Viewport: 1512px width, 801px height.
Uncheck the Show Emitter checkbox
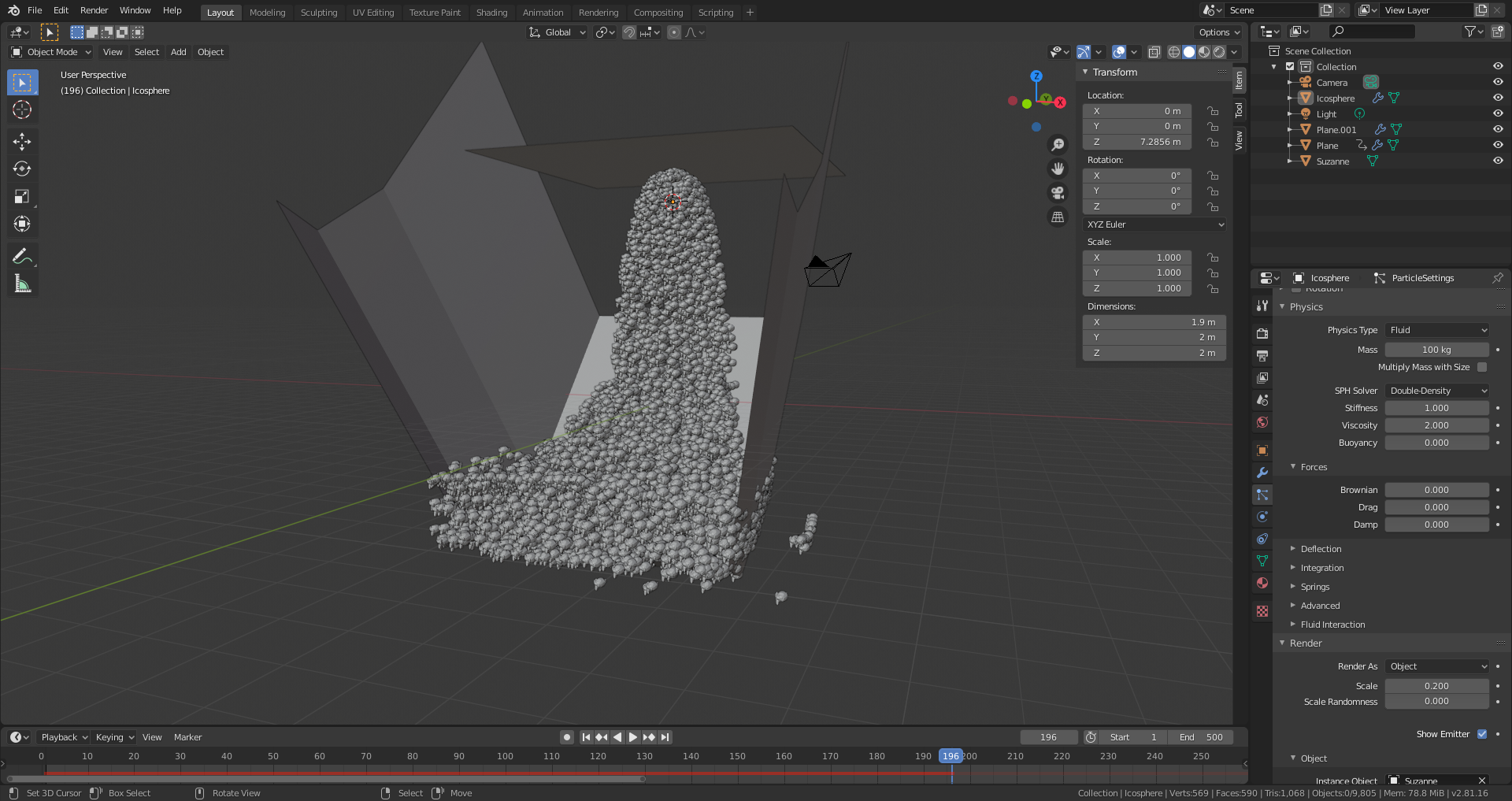(x=1482, y=734)
